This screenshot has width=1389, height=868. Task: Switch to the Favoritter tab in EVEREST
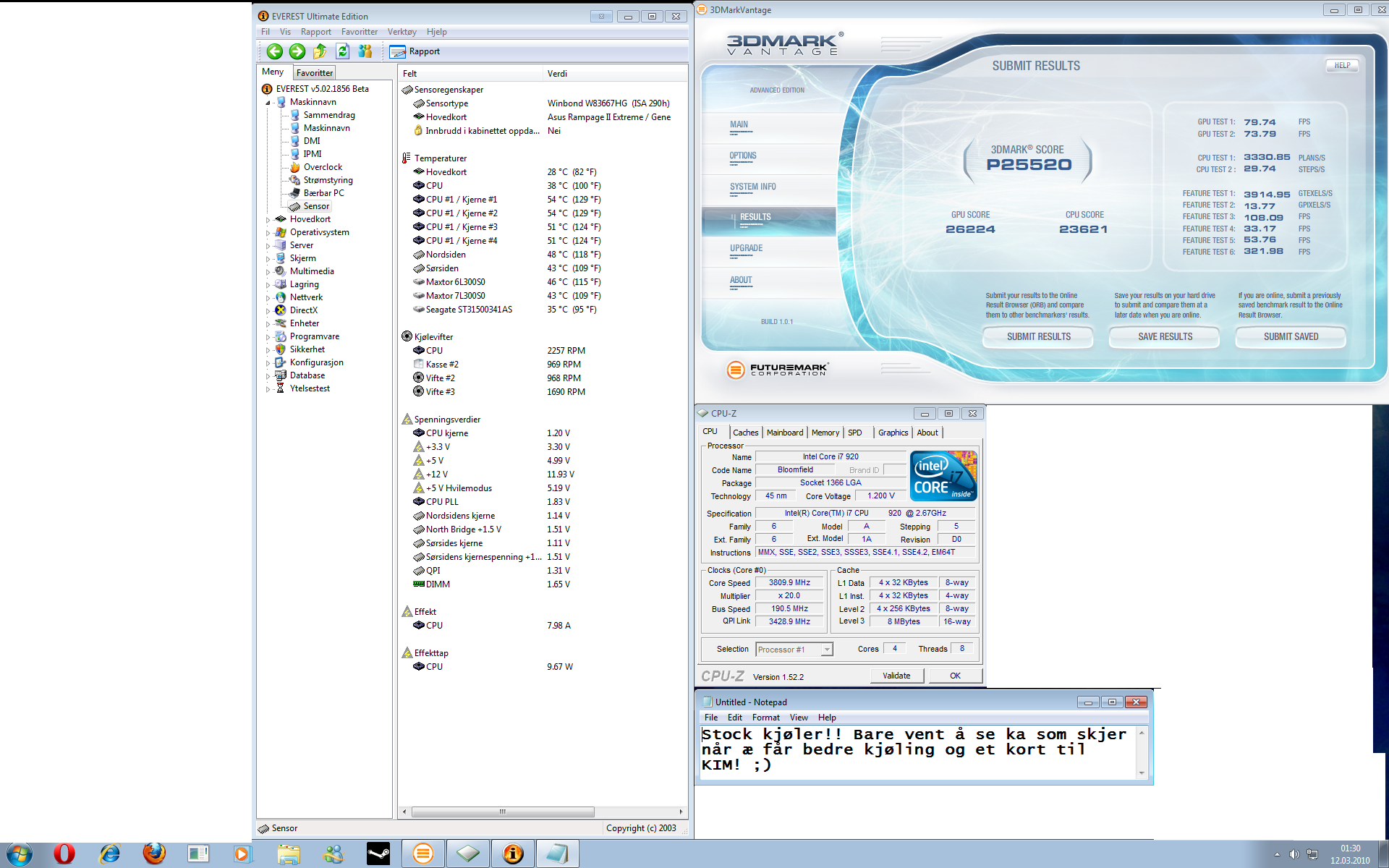315,73
